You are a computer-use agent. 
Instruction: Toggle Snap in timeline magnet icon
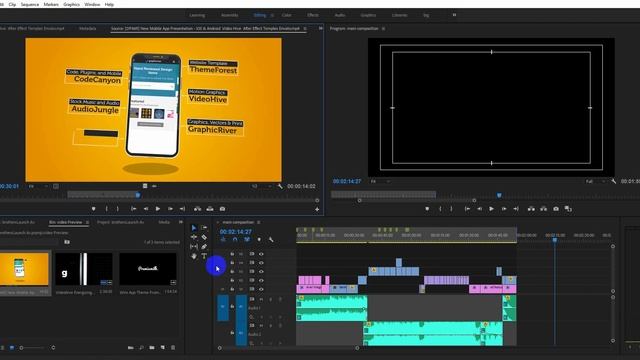pyautogui.click(x=235, y=240)
